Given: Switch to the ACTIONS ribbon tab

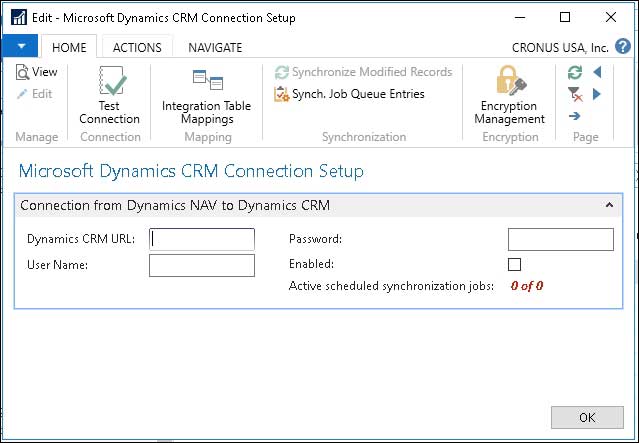Looking at the screenshot, I should [137, 47].
